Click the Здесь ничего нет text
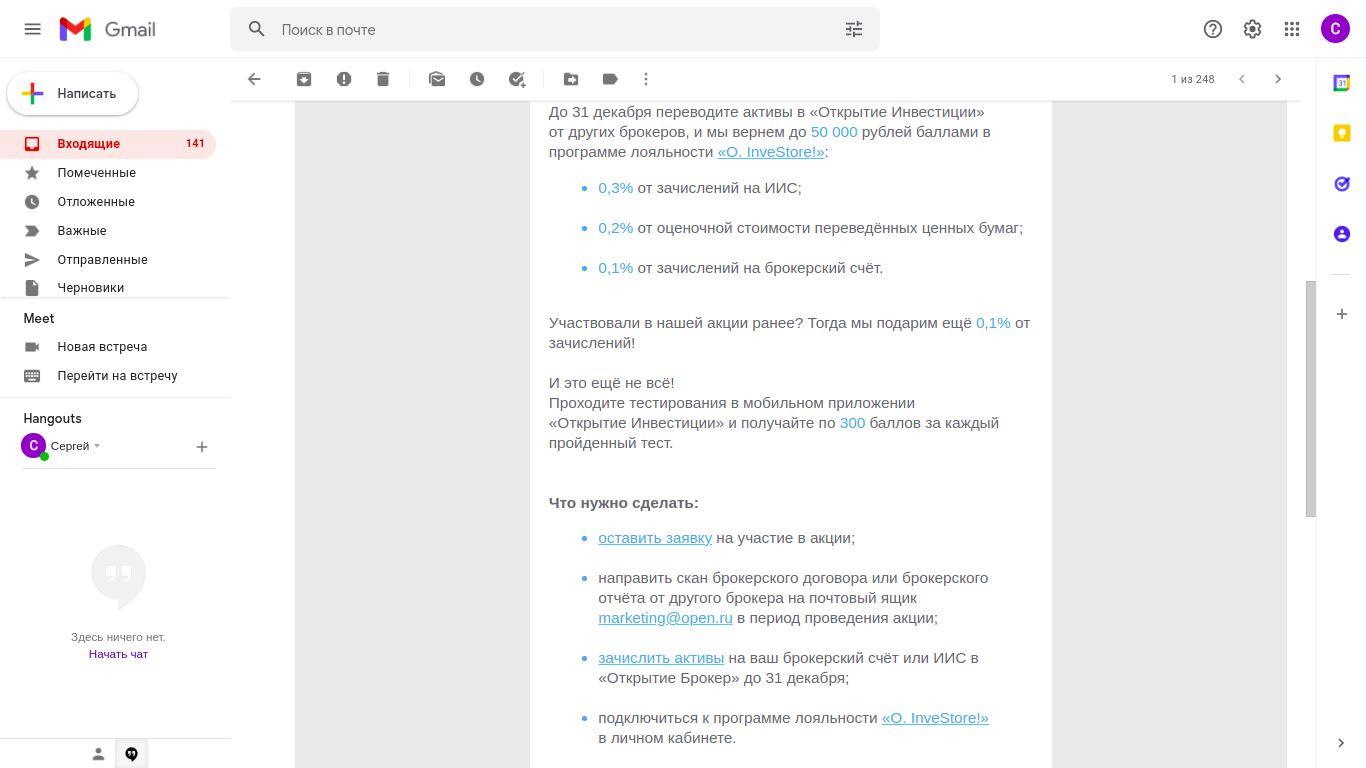This screenshot has height=768, width=1366. point(118,637)
